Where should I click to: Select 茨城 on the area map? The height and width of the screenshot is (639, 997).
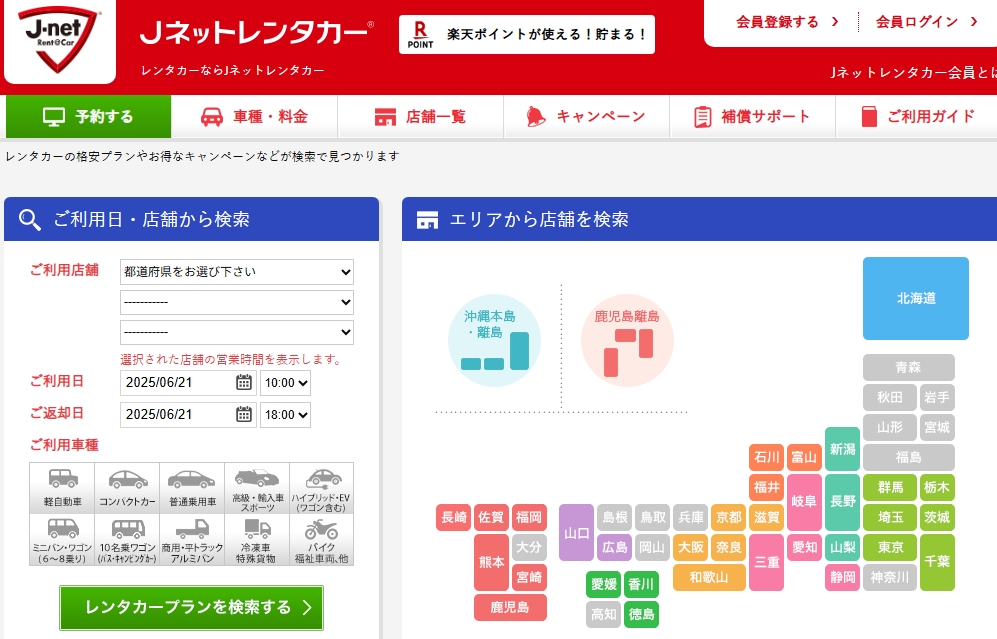(x=937, y=517)
